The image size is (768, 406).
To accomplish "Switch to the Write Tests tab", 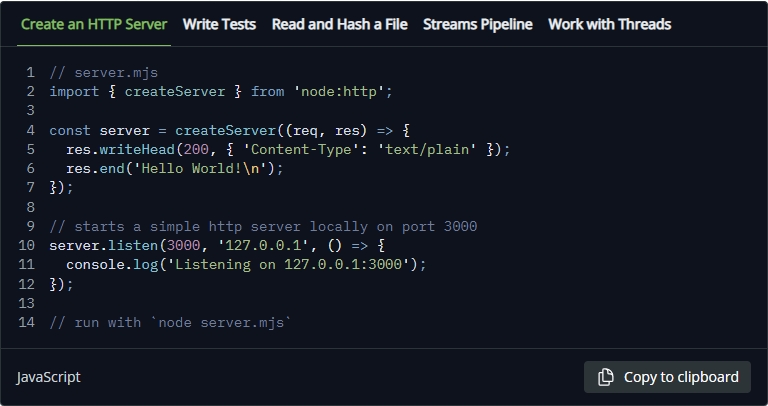I will coord(219,24).
